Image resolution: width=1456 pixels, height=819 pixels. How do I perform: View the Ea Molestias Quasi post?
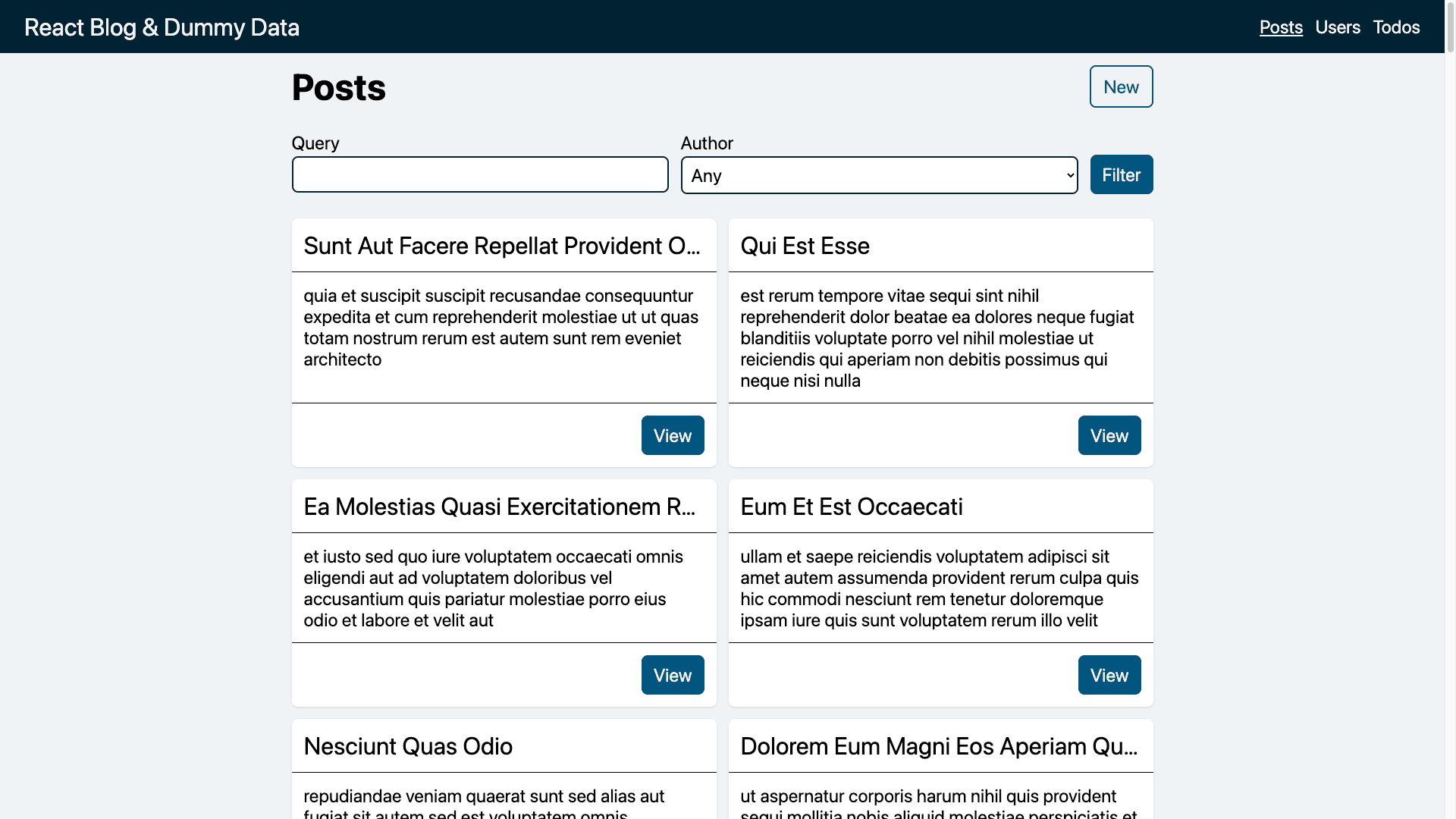pyautogui.click(x=673, y=675)
